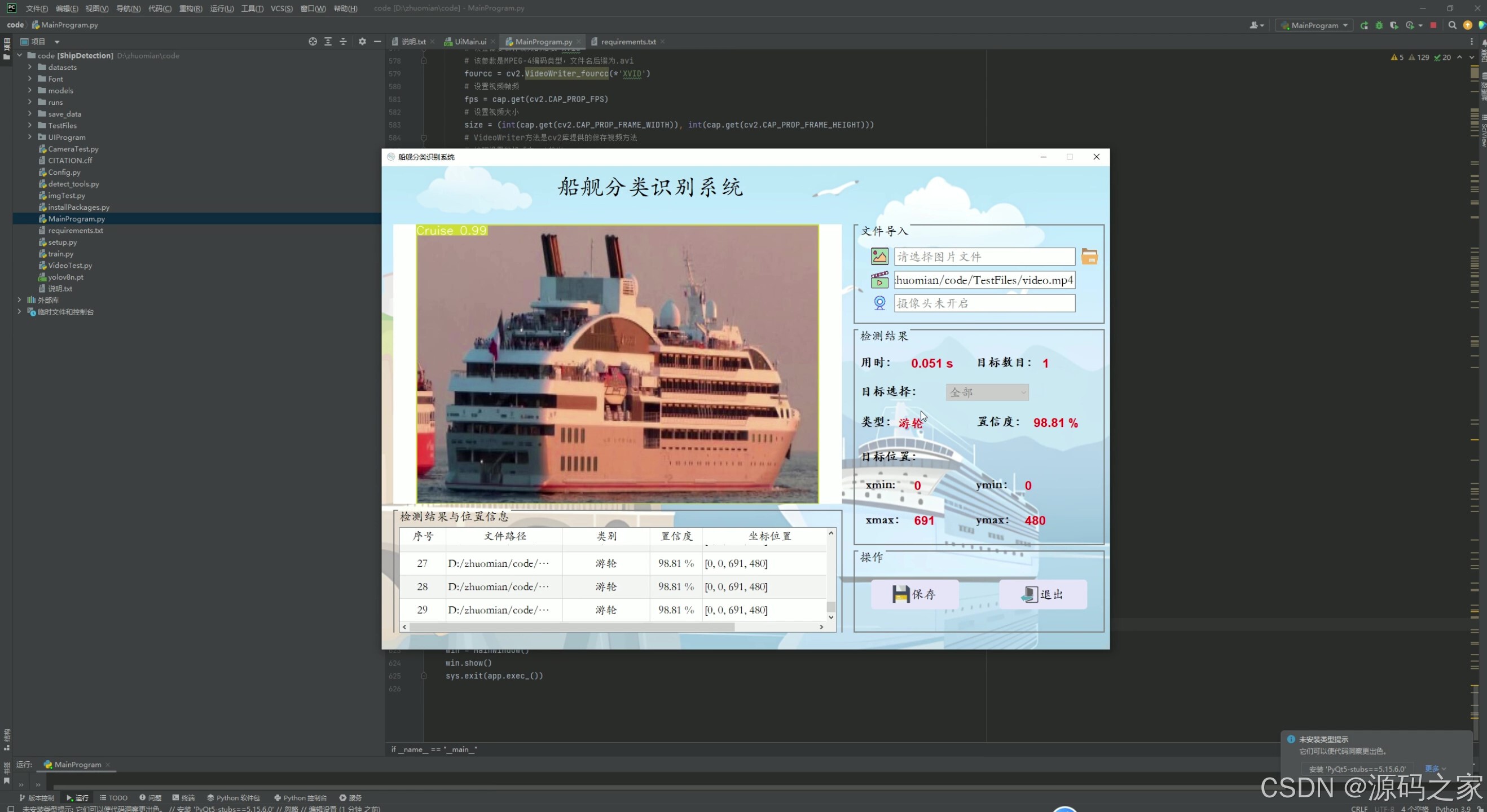Expand the models folder
This screenshot has height=812, width=1487.
pos(29,91)
